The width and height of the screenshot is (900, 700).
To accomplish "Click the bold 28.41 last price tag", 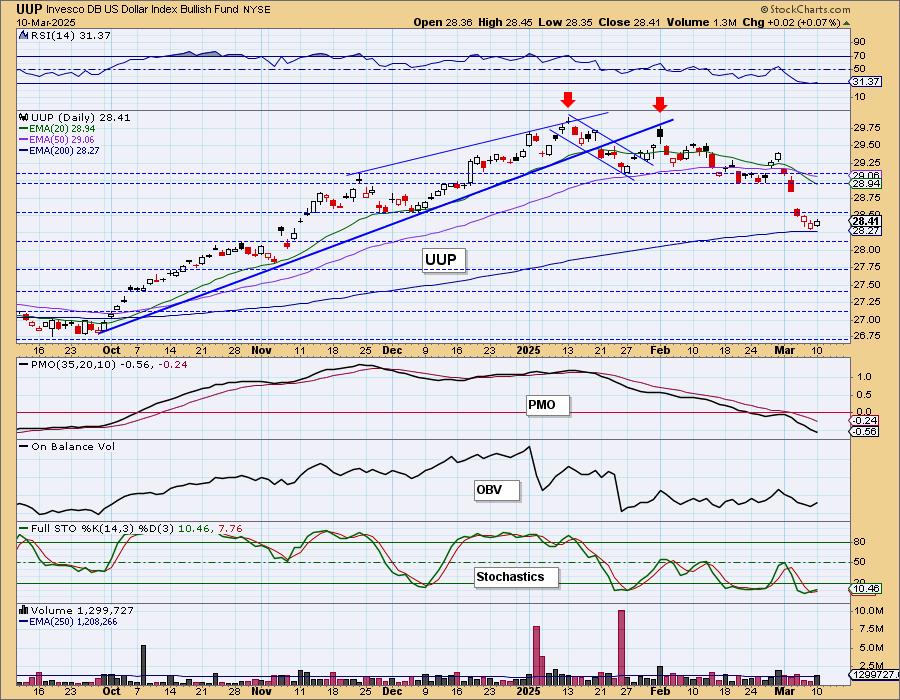I will coord(866,221).
